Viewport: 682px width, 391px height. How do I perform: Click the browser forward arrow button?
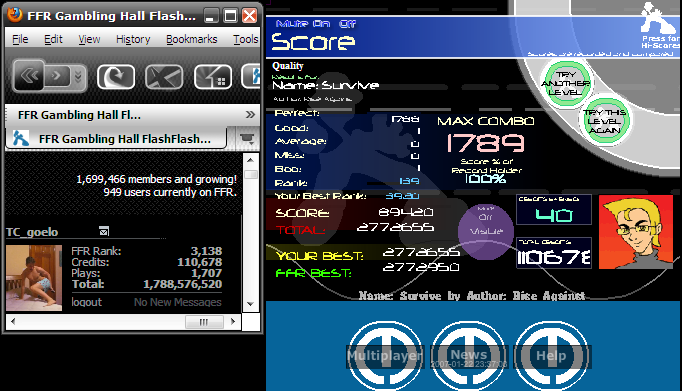(57, 77)
